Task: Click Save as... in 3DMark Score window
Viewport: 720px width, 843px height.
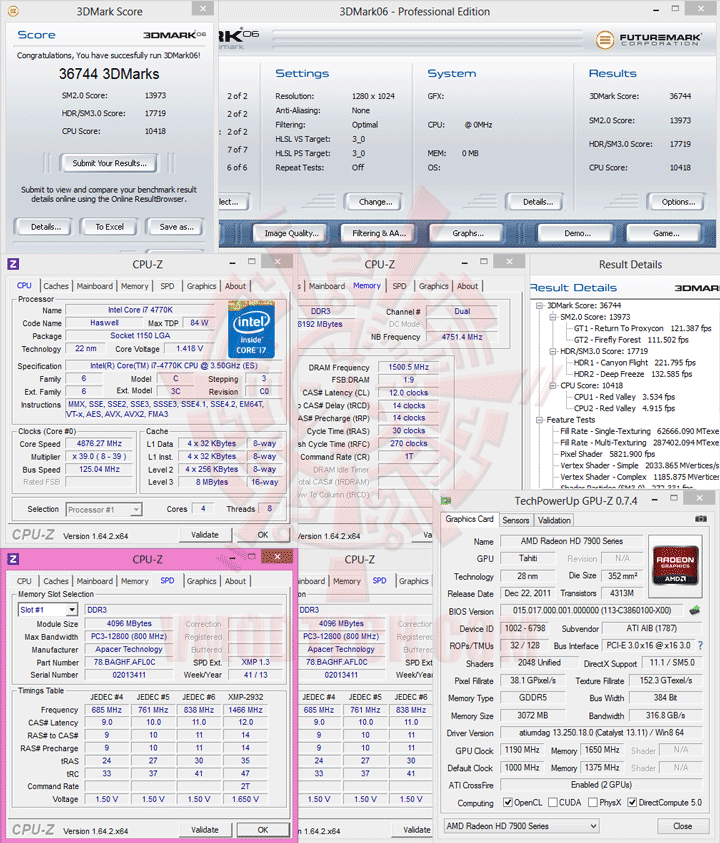Action: [x=176, y=227]
